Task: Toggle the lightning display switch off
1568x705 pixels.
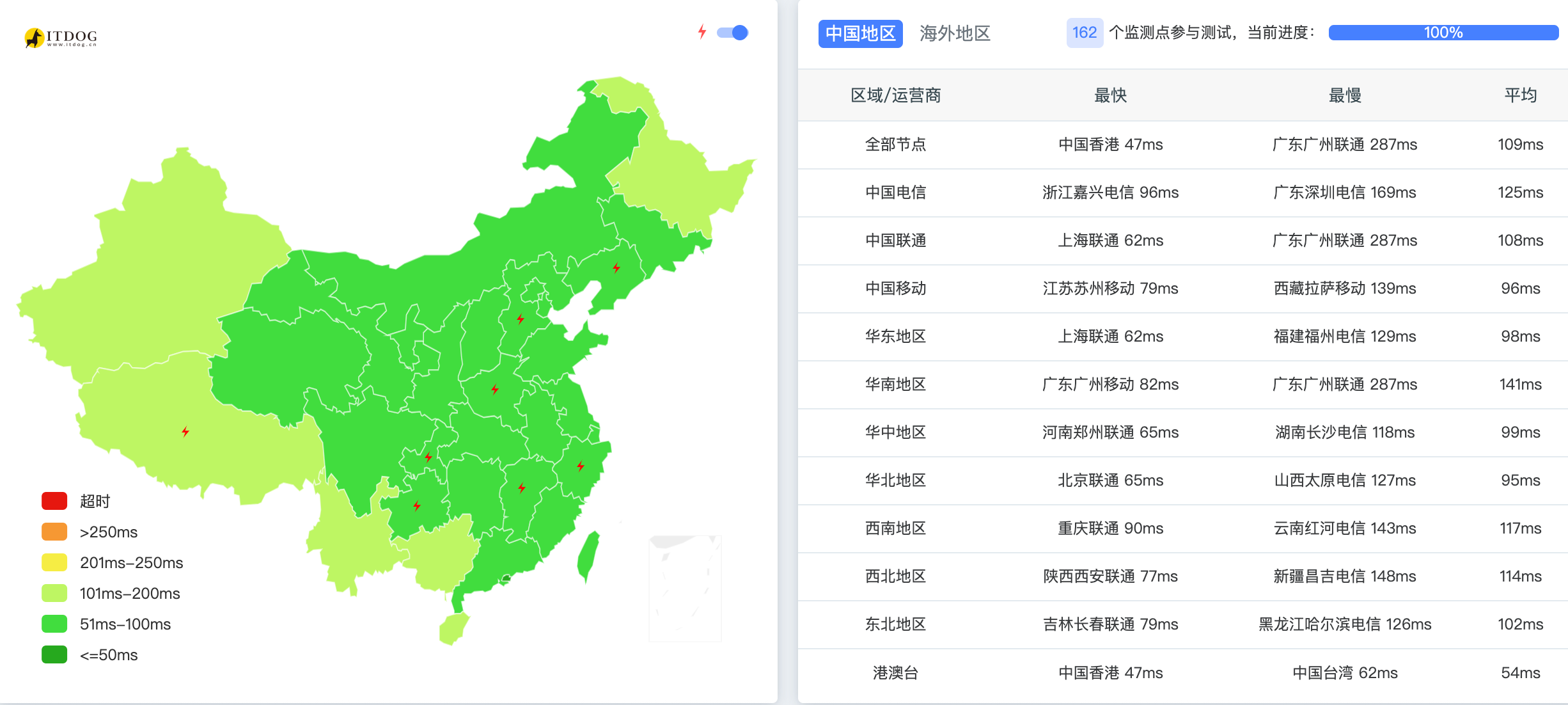Action: tap(733, 33)
